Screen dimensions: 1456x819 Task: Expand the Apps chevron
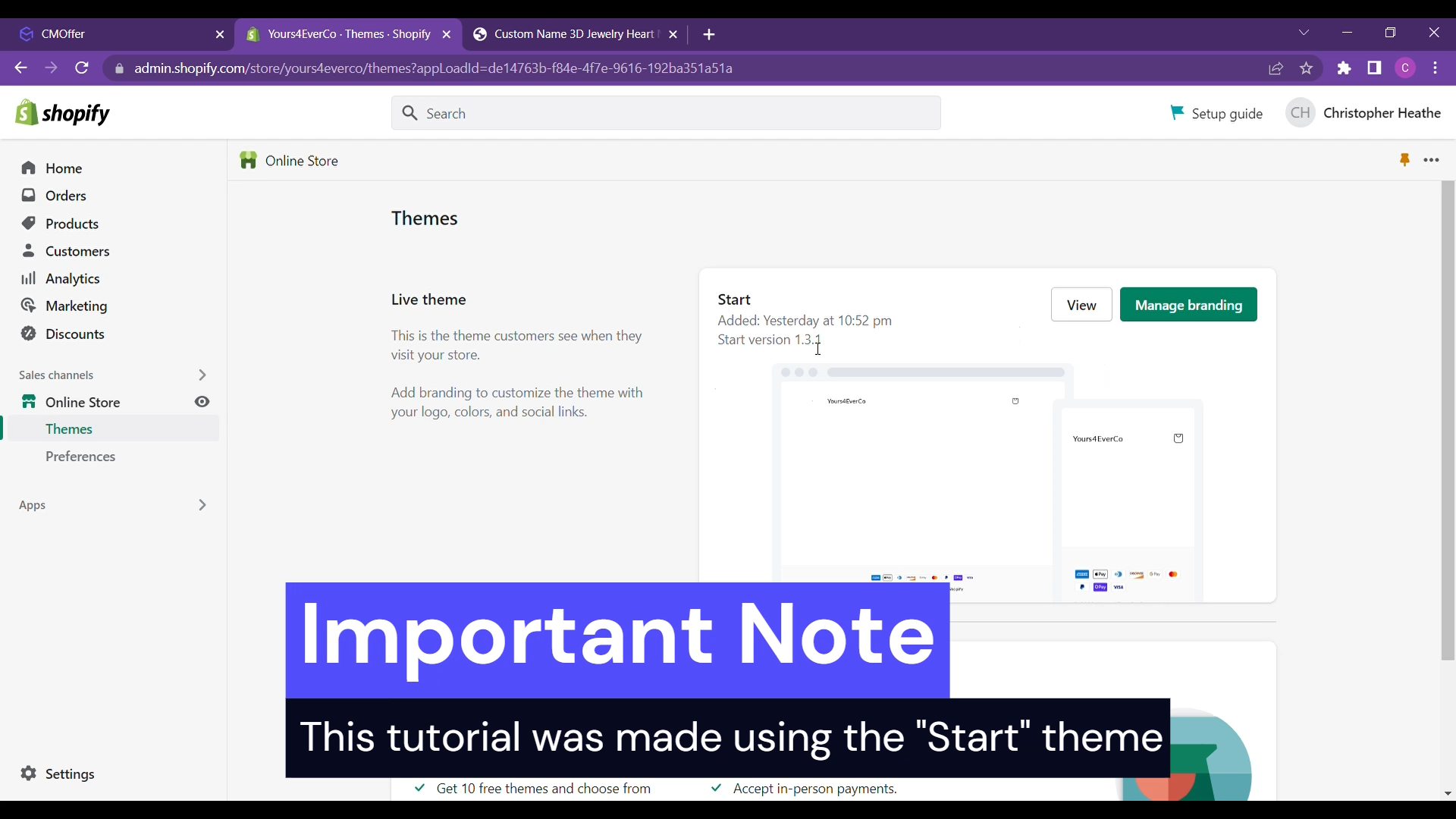pyautogui.click(x=202, y=505)
